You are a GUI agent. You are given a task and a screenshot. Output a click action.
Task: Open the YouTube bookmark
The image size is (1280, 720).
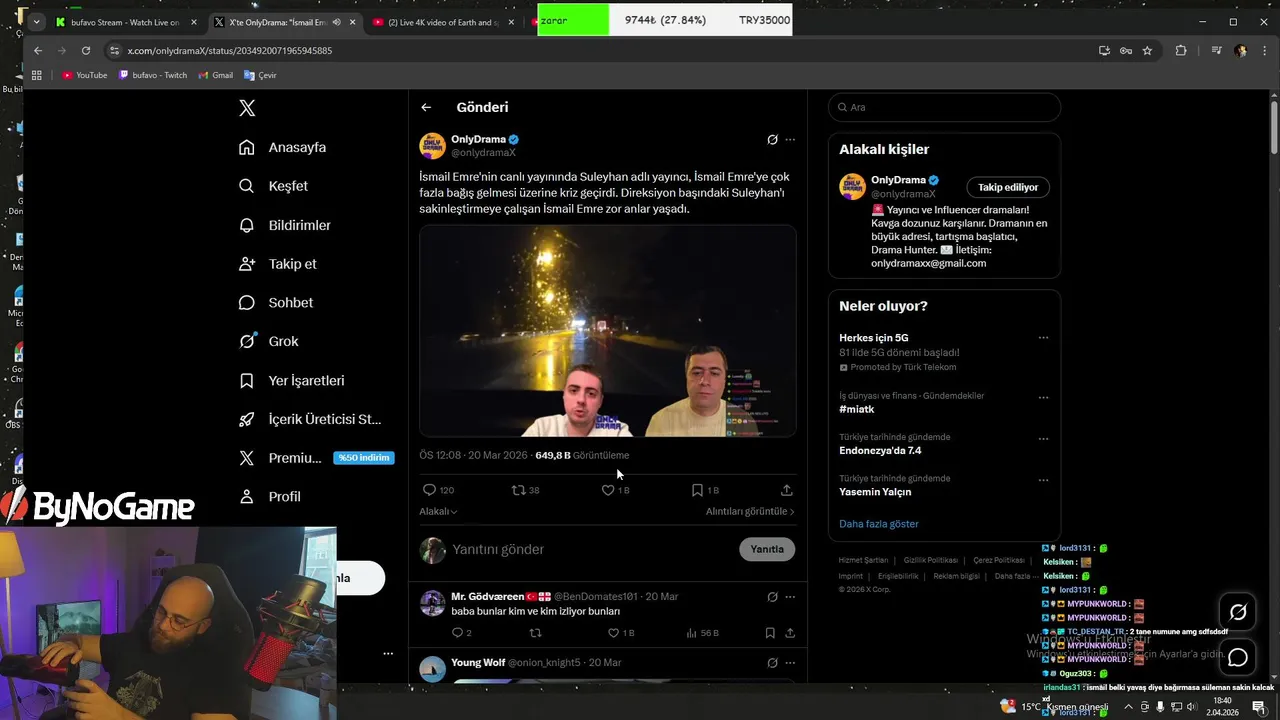[85, 75]
